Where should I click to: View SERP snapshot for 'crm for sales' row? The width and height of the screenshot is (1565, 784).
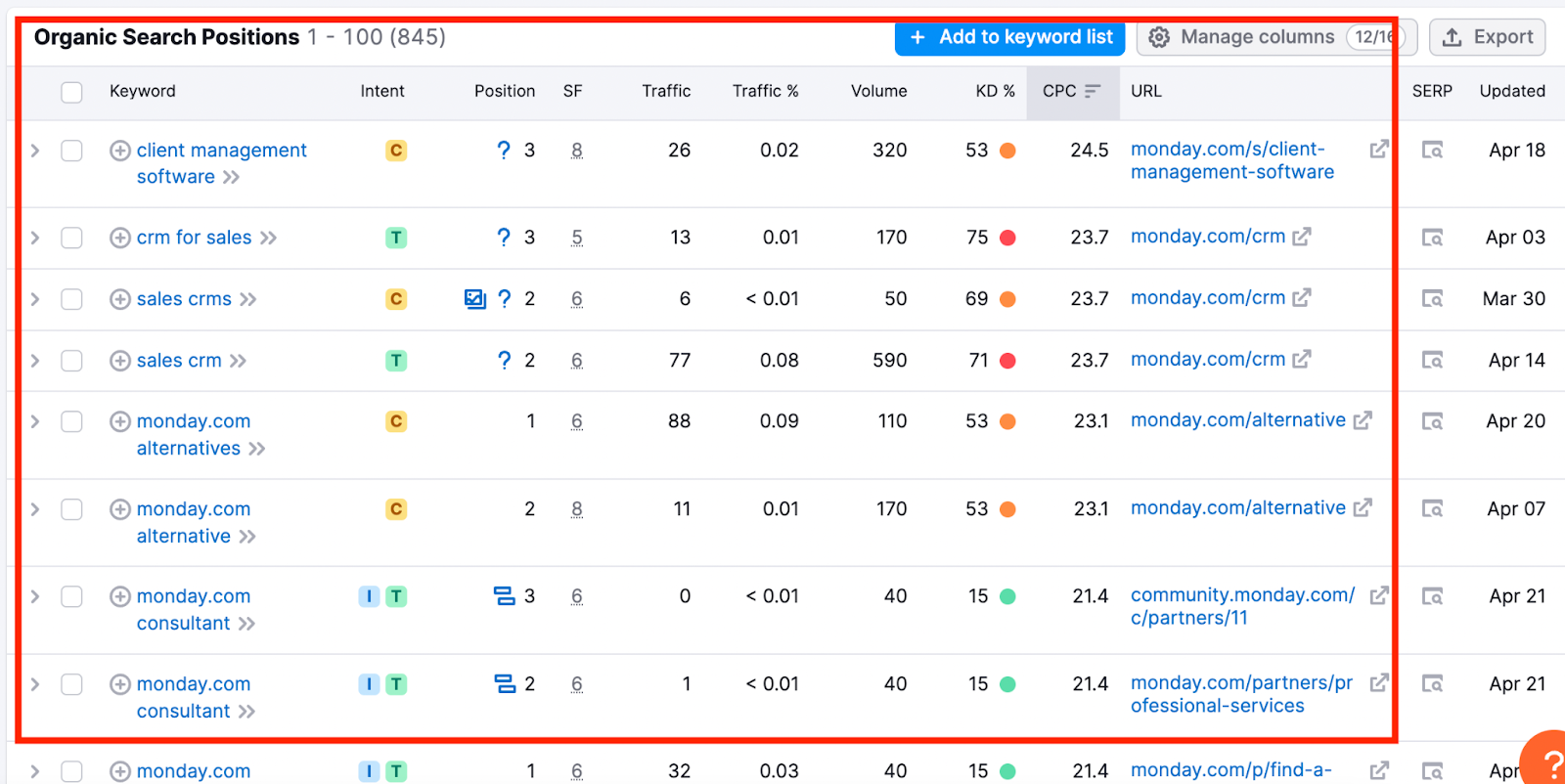click(x=1432, y=238)
